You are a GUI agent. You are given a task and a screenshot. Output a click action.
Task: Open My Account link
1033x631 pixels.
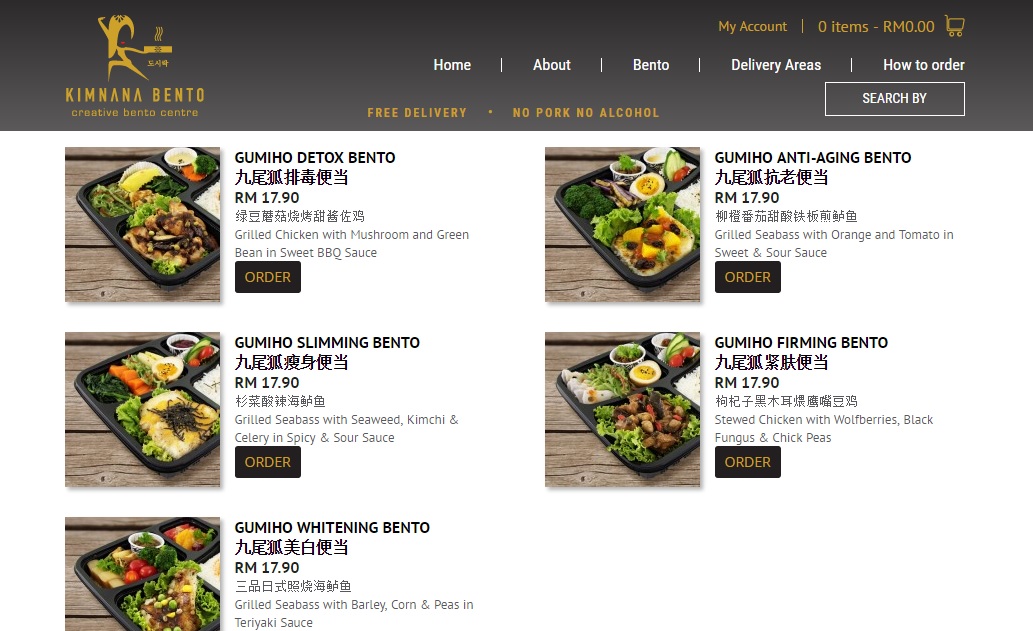point(752,26)
